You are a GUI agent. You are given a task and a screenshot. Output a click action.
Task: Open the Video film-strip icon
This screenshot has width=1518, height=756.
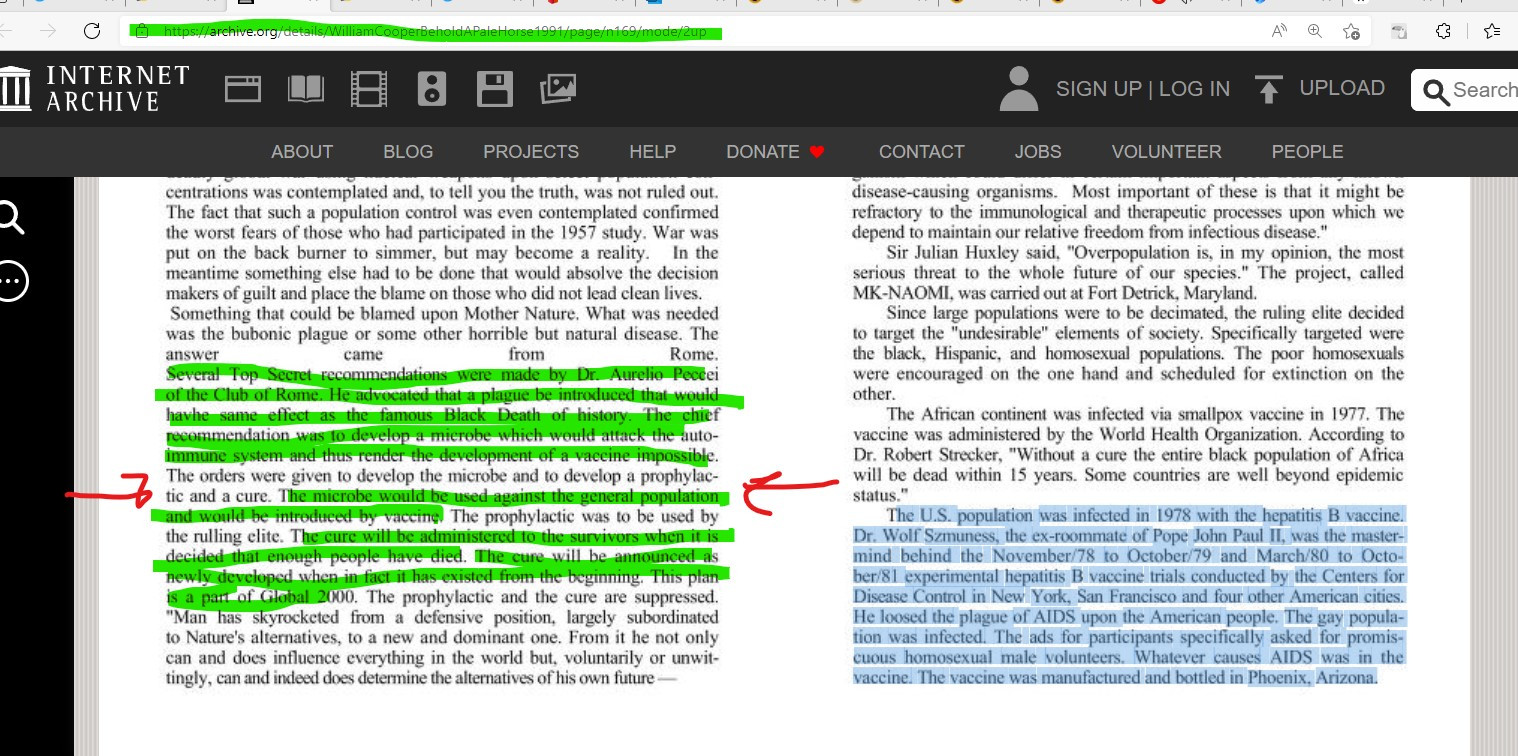(x=369, y=89)
